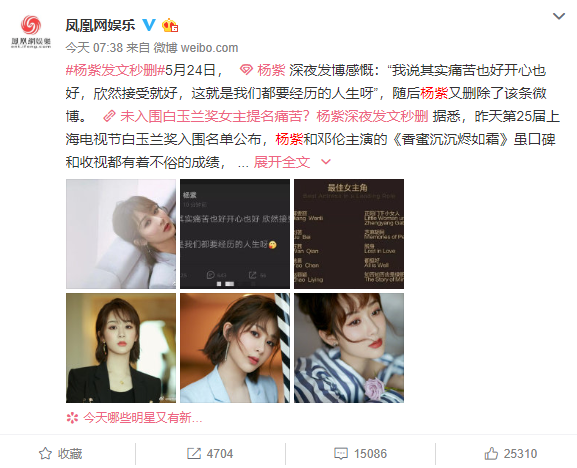Click the gold crown membership badge
The height and width of the screenshot is (468, 577).
coord(170,25)
